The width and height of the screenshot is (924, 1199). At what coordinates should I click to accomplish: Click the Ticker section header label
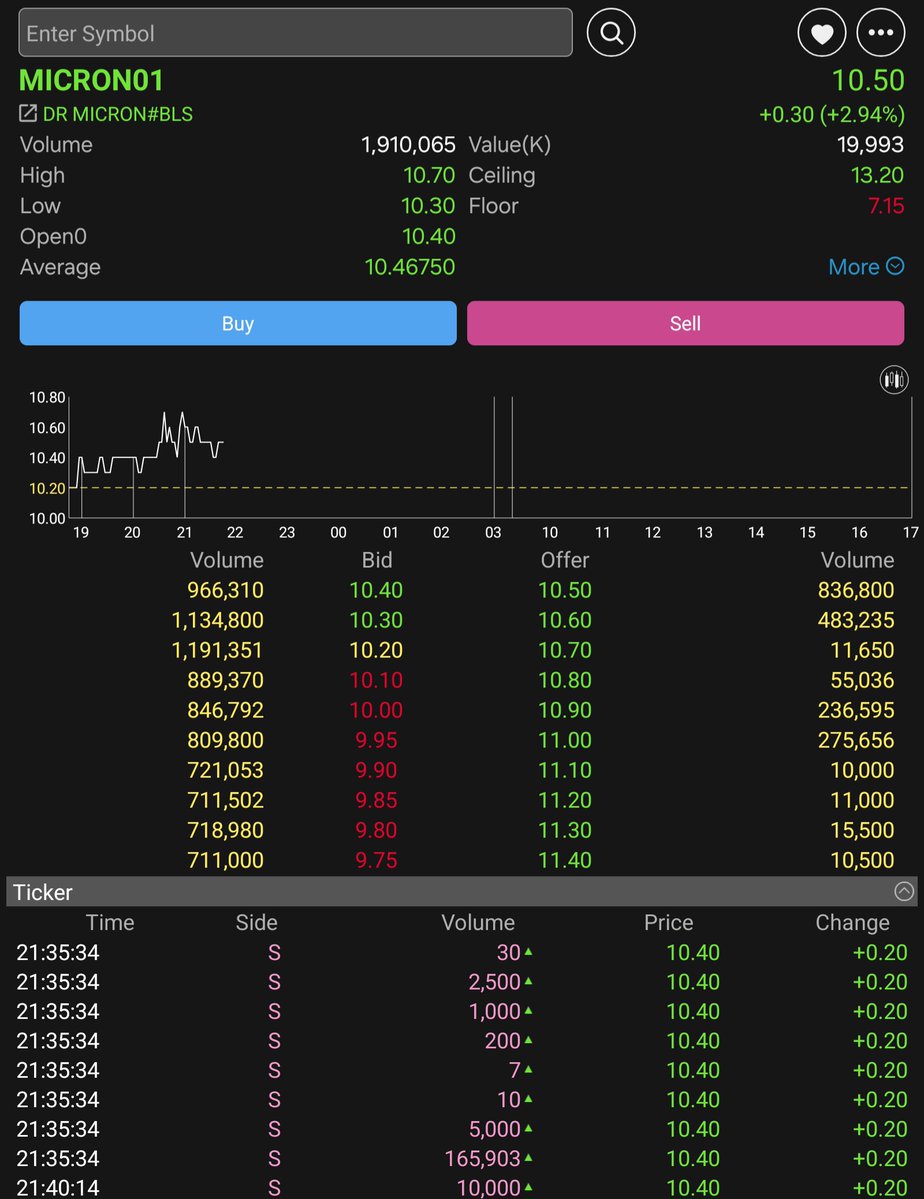point(43,892)
